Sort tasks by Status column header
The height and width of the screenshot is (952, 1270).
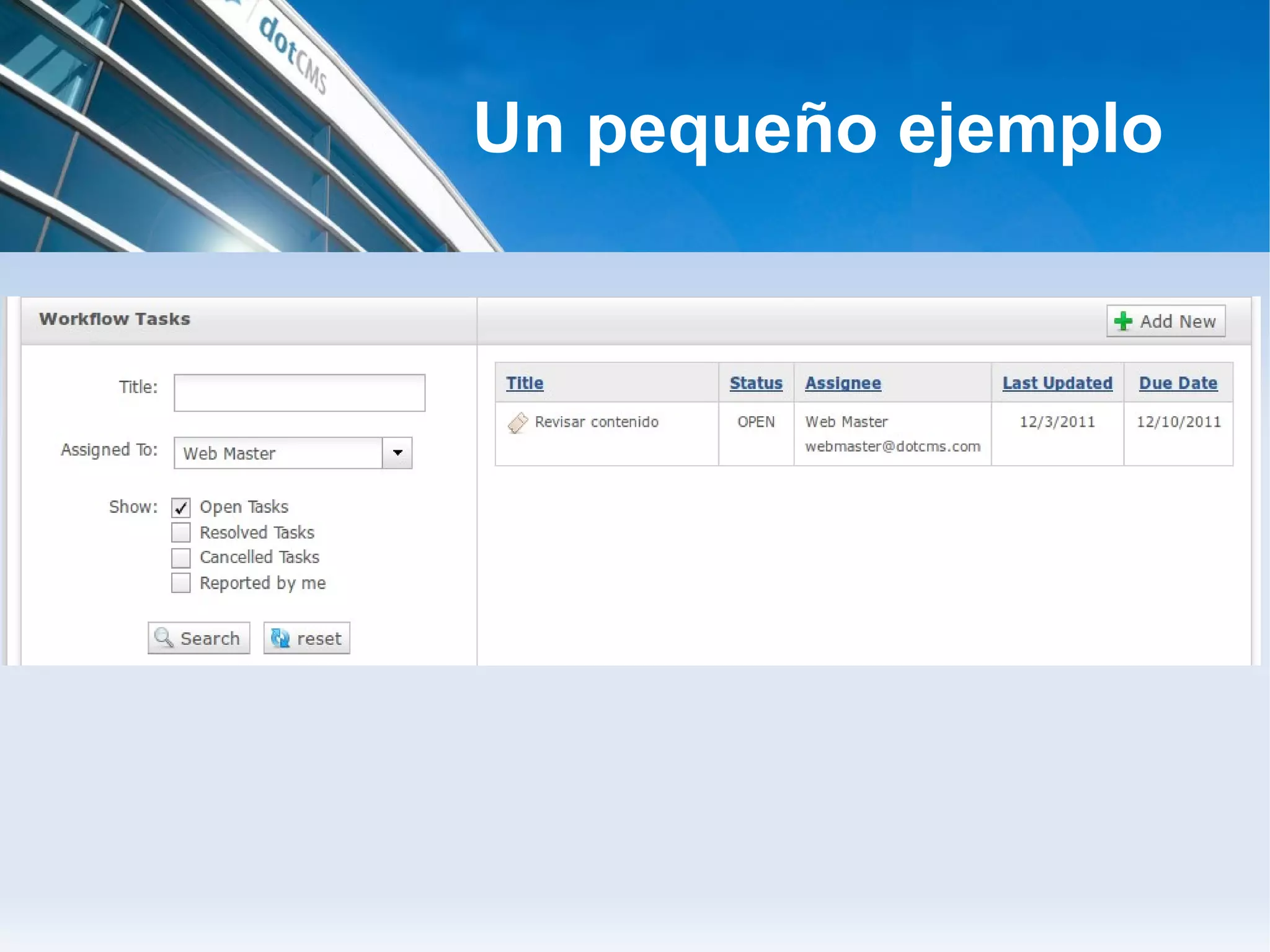click(756, 383)
